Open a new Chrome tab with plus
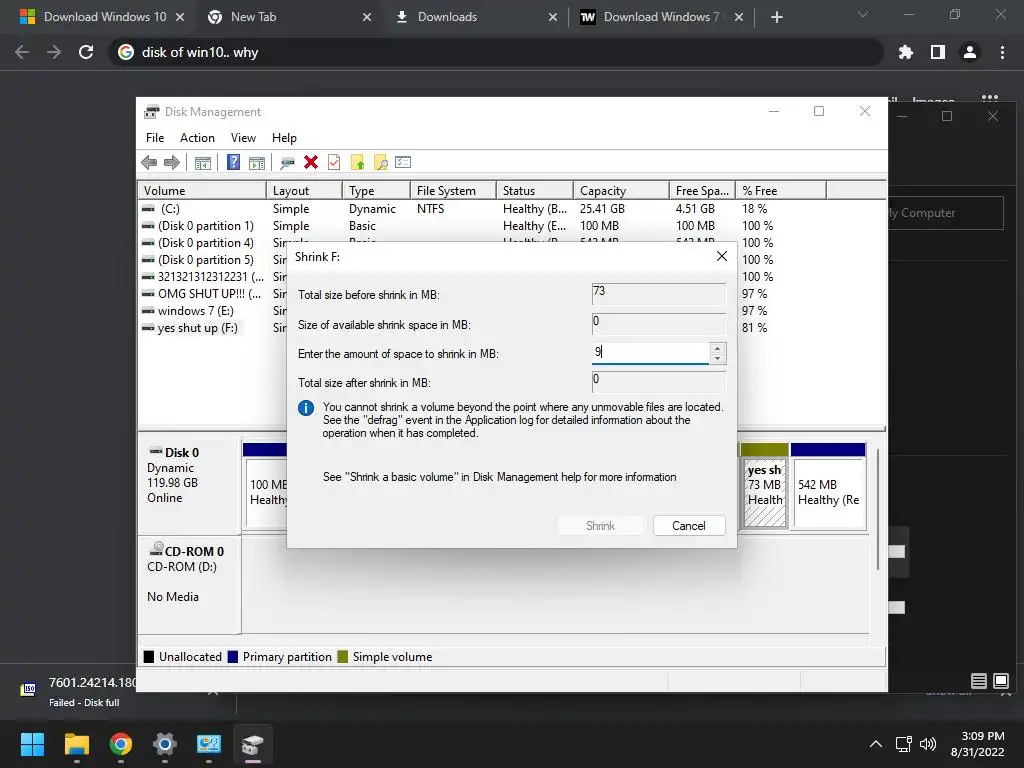This screenshot has width=1024, height=768. [x=776, y=17]
